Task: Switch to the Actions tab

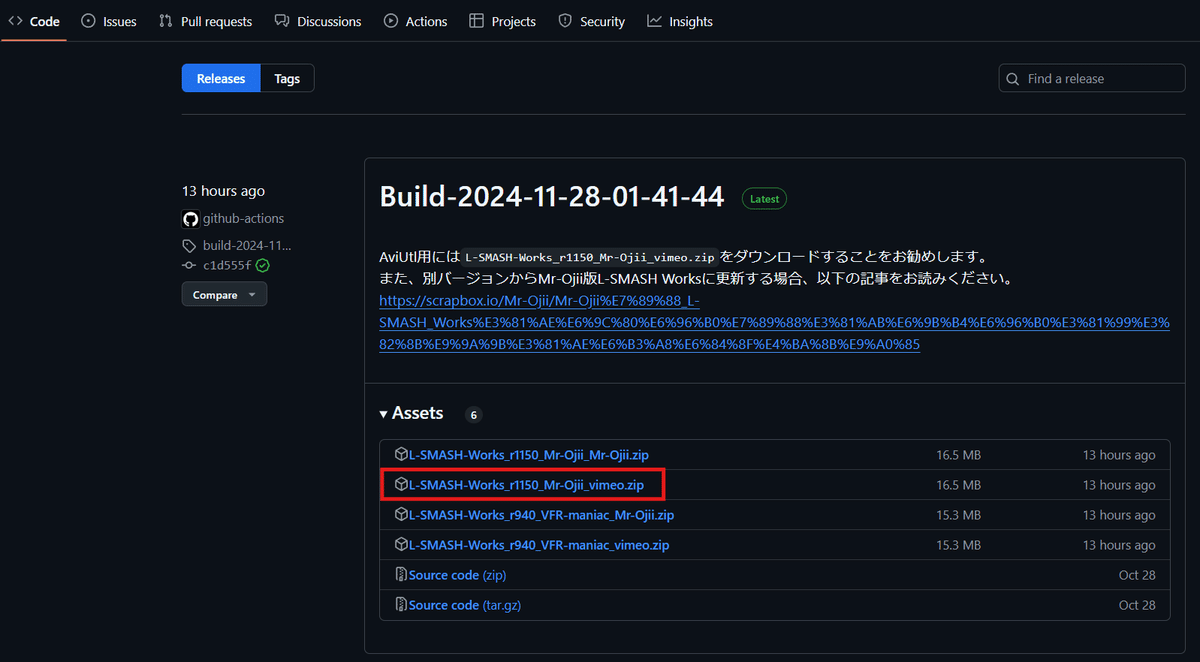Action: 415,21
